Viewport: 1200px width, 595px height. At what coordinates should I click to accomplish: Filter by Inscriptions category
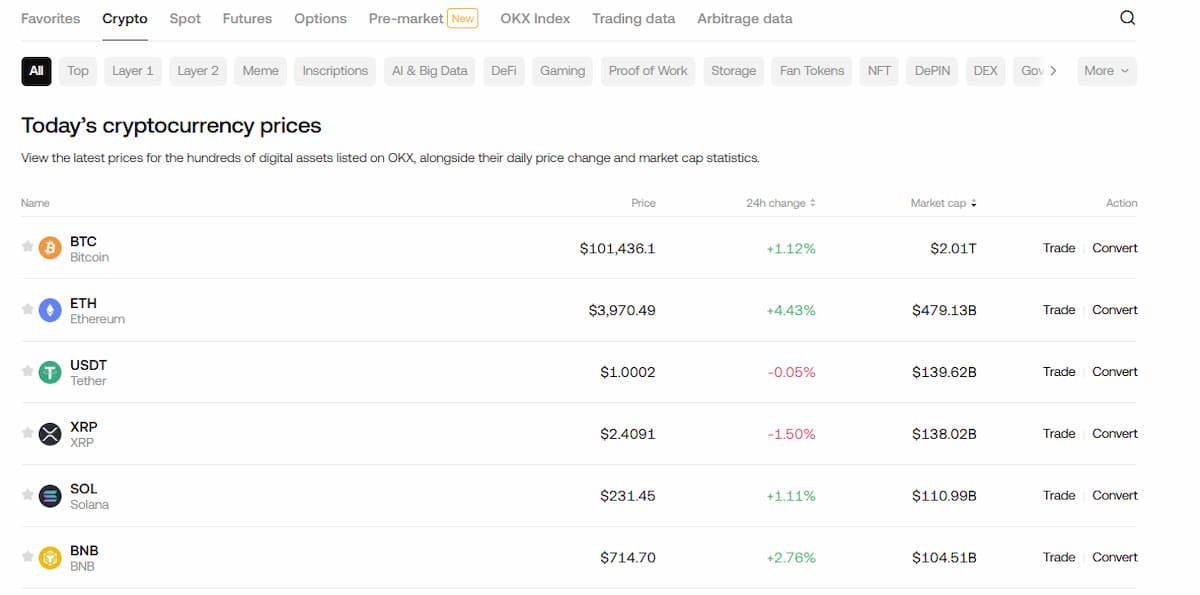(335, 71)
